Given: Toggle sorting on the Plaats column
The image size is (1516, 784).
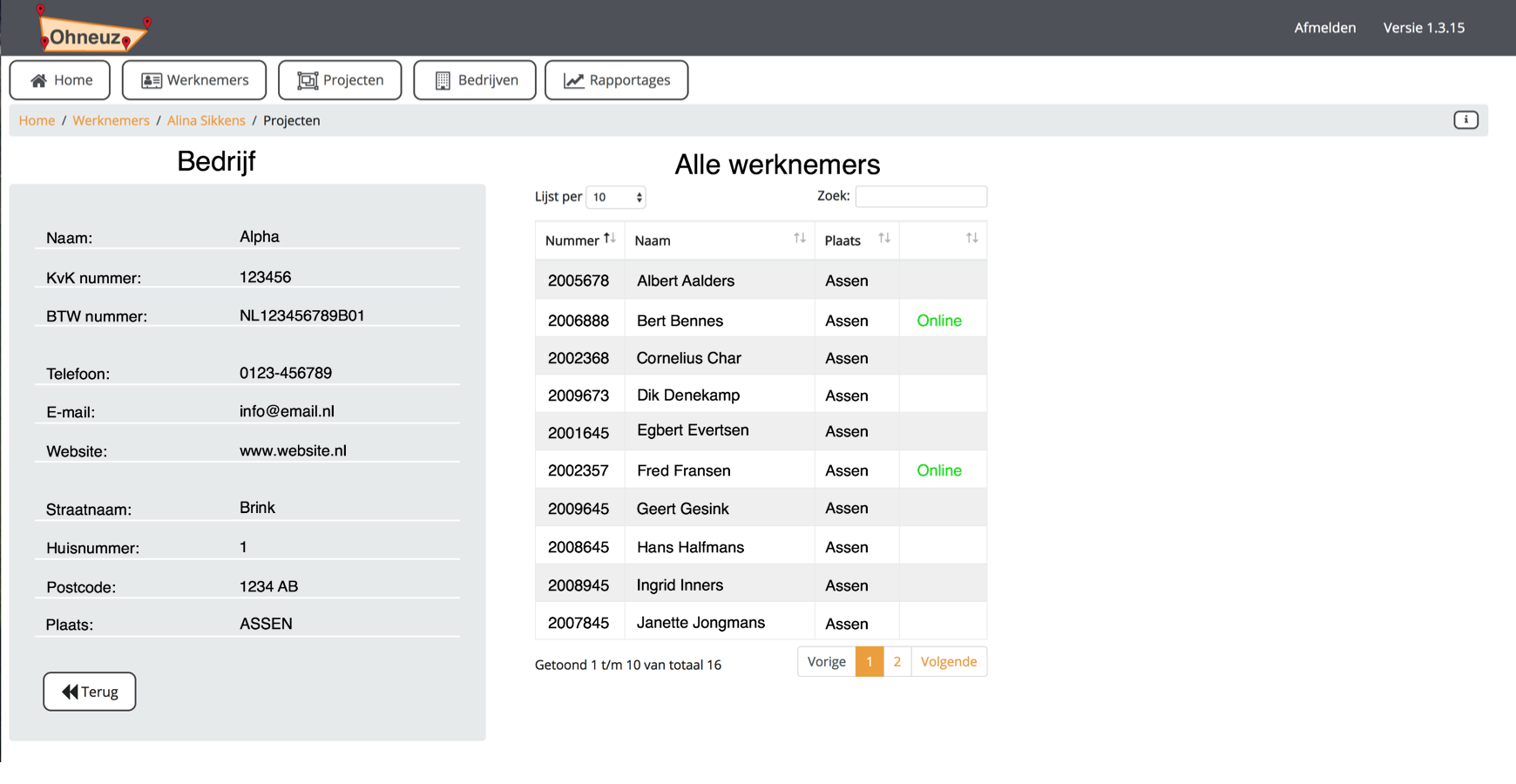Looking at the screenshot, I should (x=883, y=238).
